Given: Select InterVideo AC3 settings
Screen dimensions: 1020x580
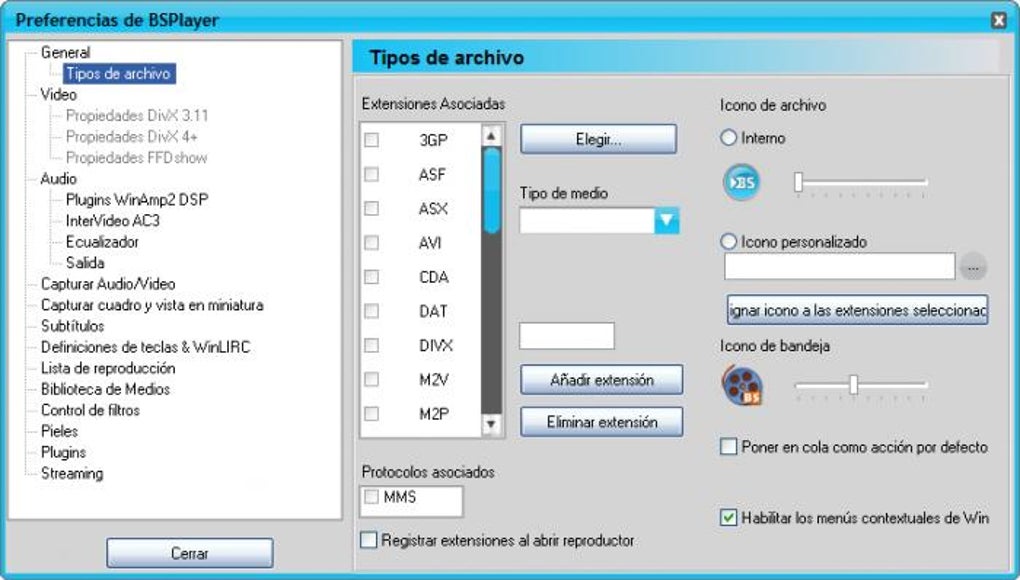Looking at the screenshot, I should [113, 221].
